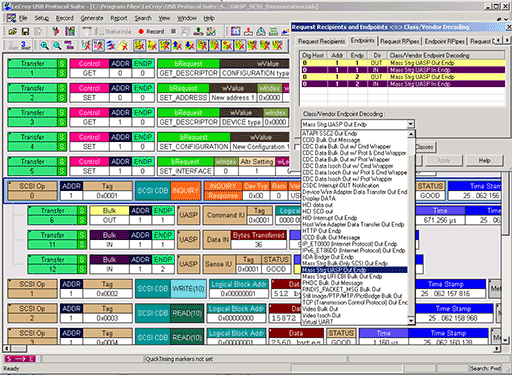This screenshot has height=375, width=512.
Task: Click the SET_ADDRESS request field
Action: (183, 98)
